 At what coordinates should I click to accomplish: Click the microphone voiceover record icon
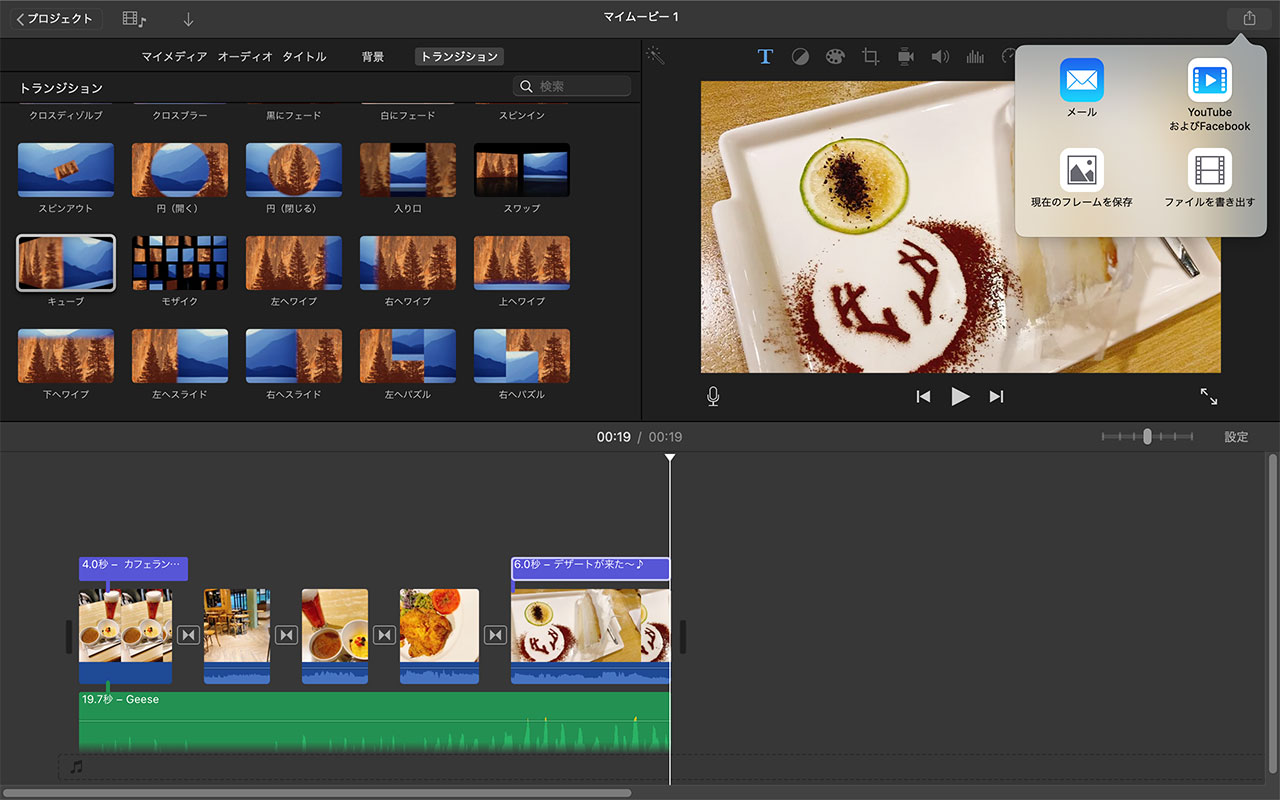[x=713, y=397]
